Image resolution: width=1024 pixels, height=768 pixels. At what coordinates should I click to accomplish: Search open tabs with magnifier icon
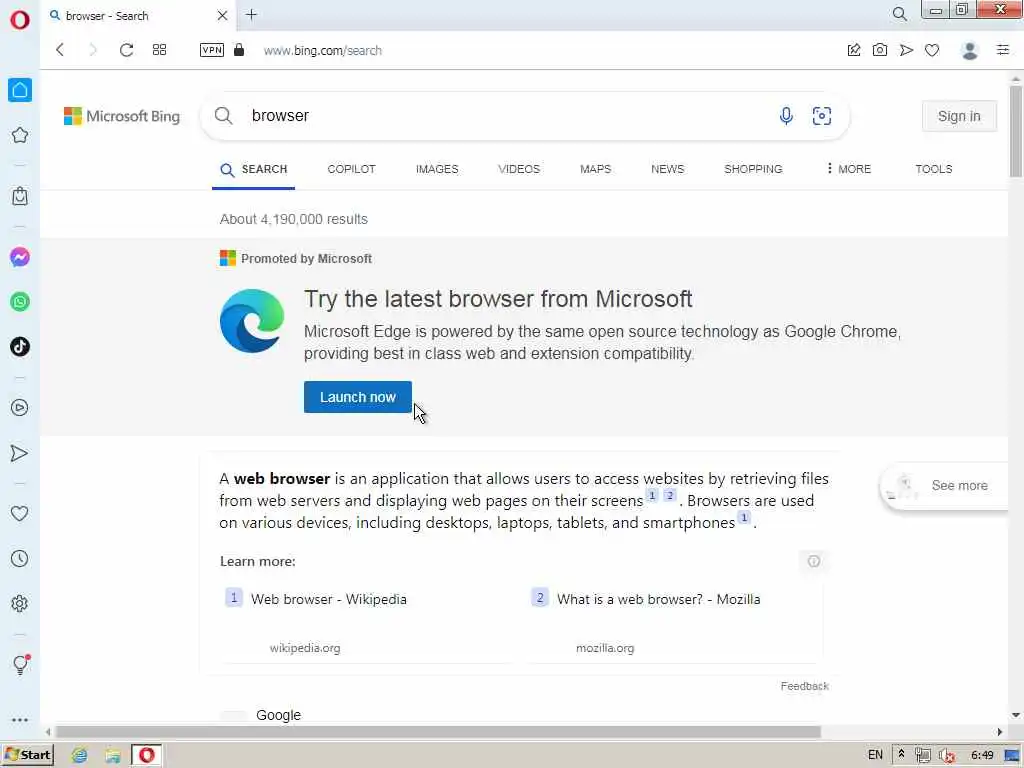[x=899, y=14]
